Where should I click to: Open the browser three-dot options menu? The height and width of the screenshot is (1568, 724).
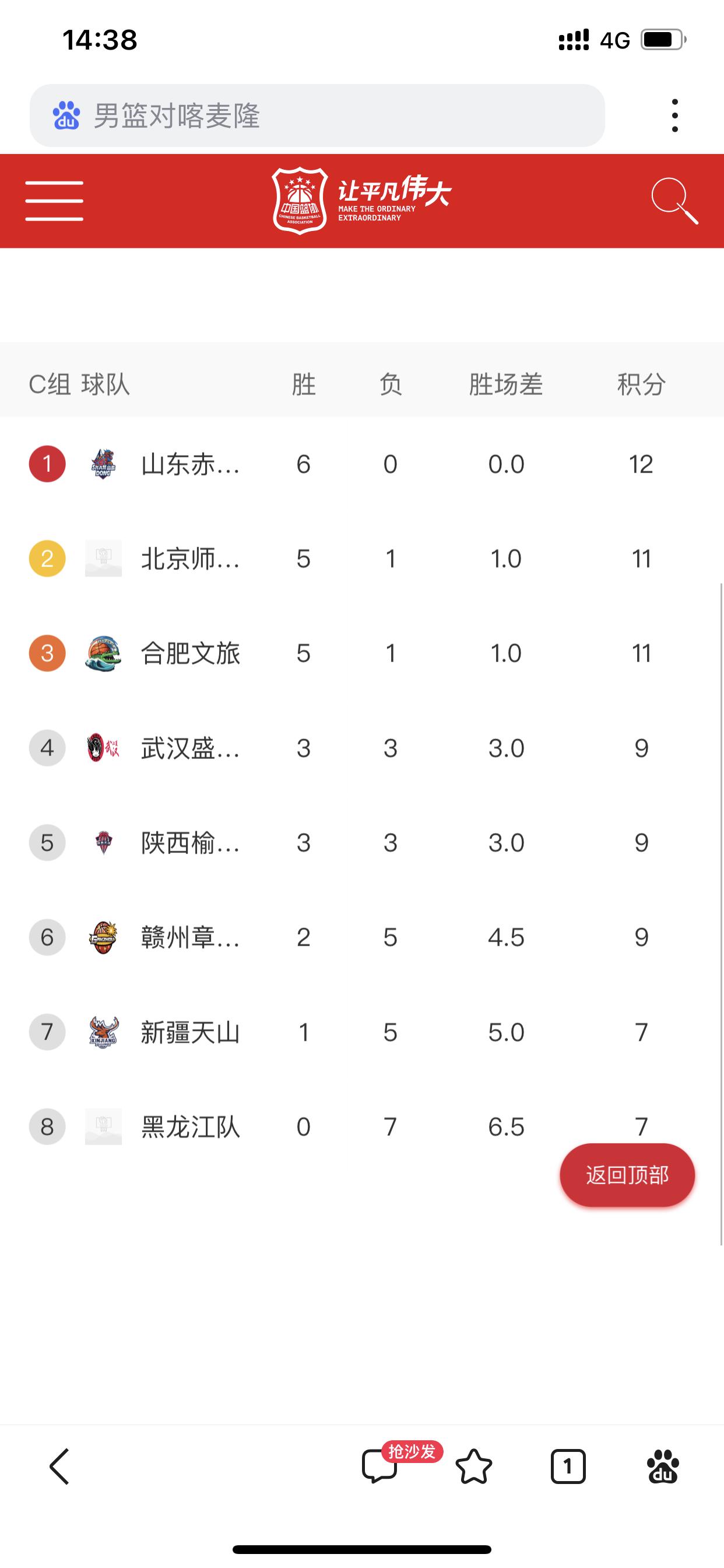pos(674,116)
